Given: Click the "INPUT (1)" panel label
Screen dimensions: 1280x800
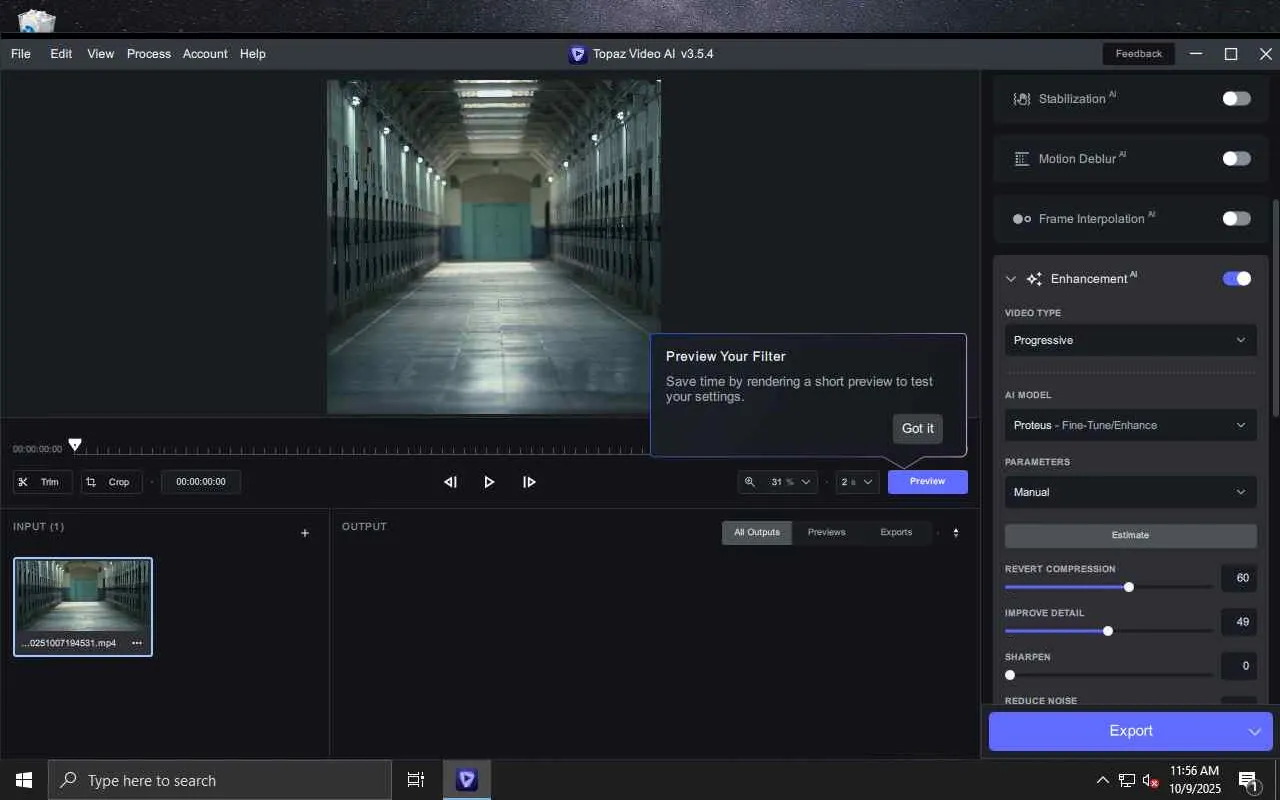Looking at the screenshot, I should tap(38, 527).
